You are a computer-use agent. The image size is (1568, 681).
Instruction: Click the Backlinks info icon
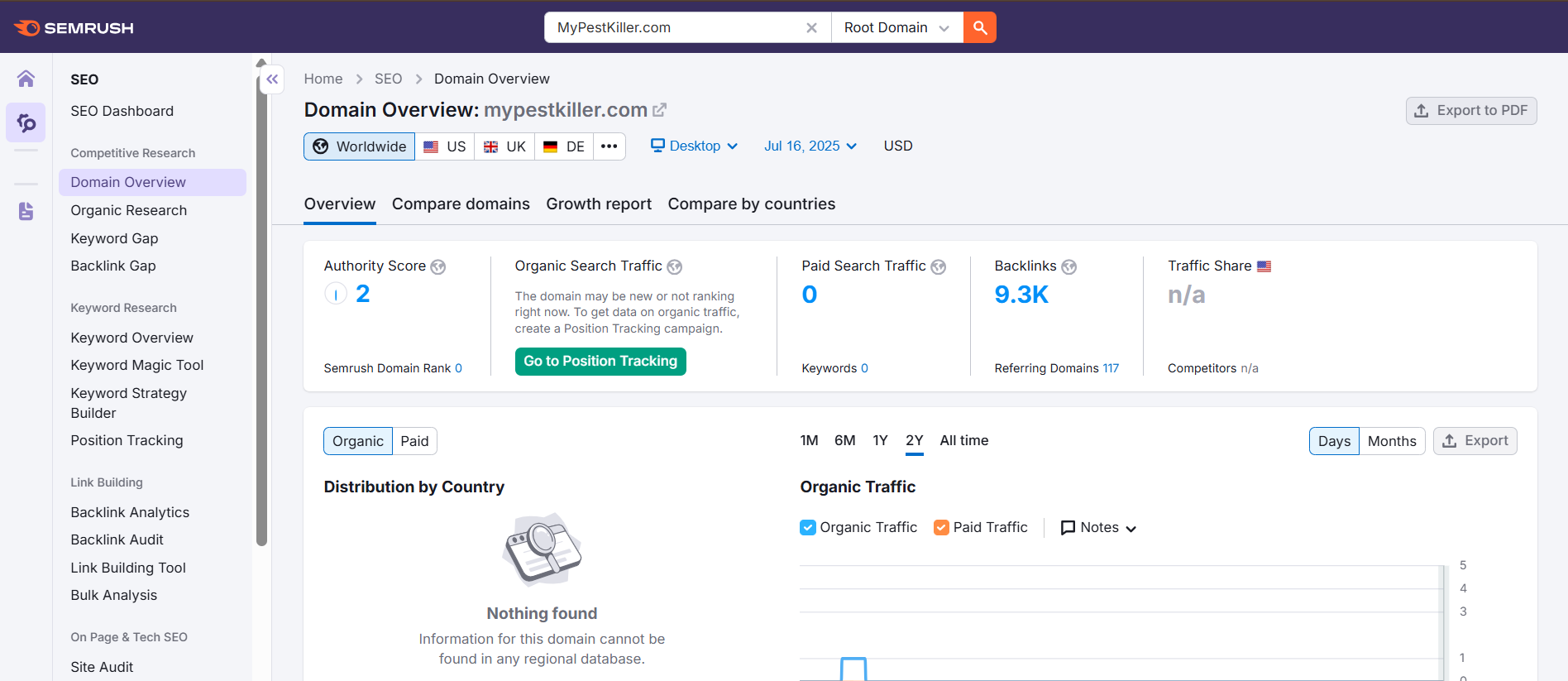tap(1068, 266)
